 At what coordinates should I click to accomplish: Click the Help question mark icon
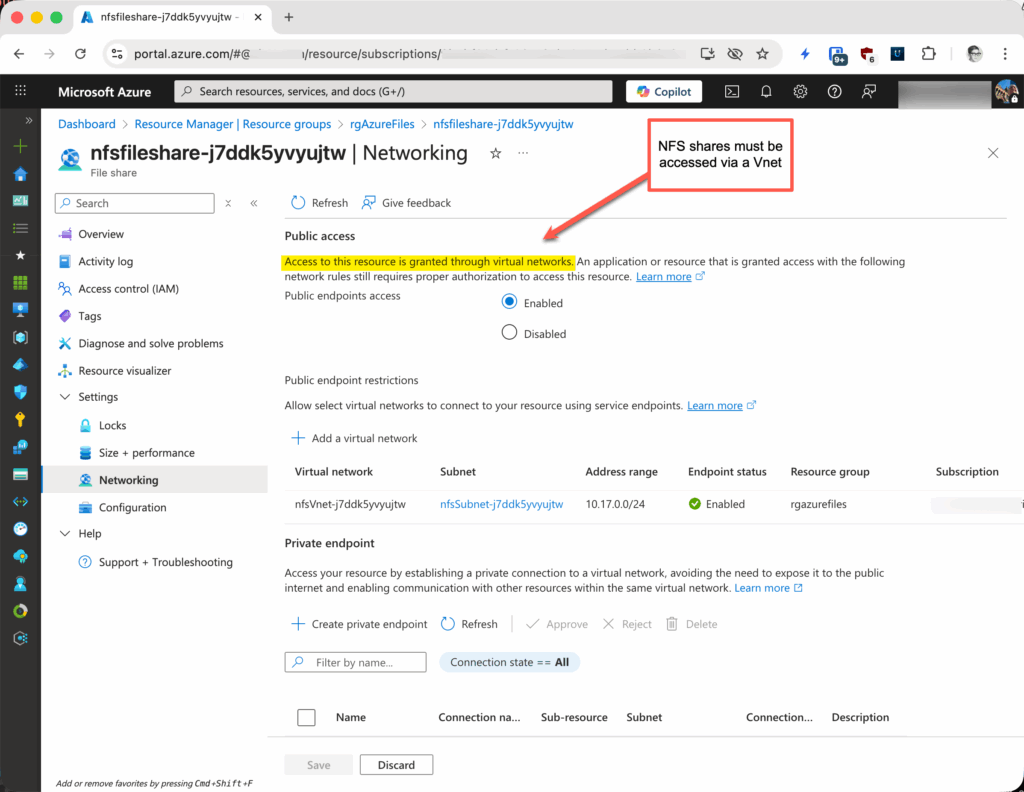click(834, 91)
